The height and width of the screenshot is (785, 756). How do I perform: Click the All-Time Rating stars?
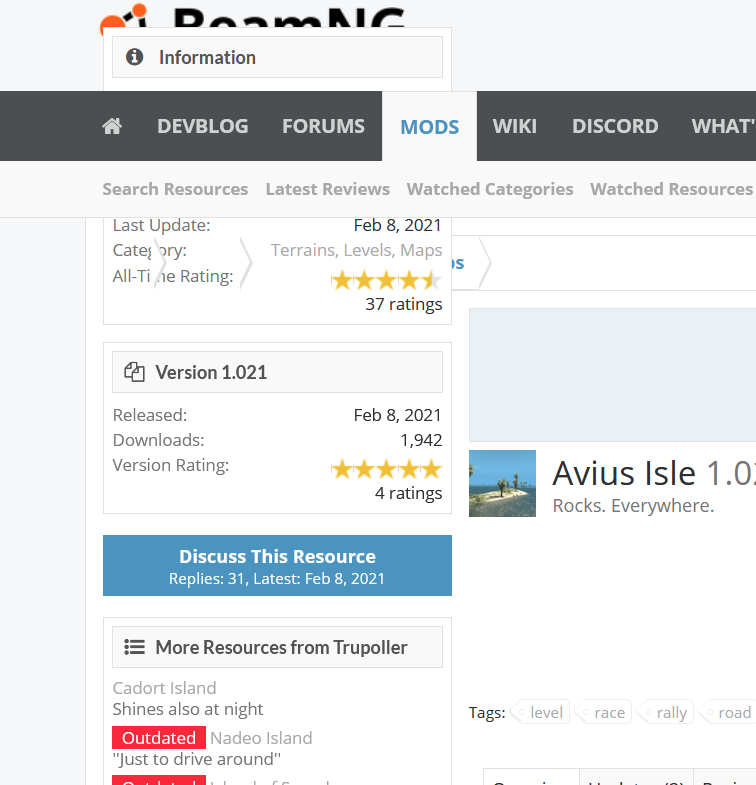click(x=387, y=280)
